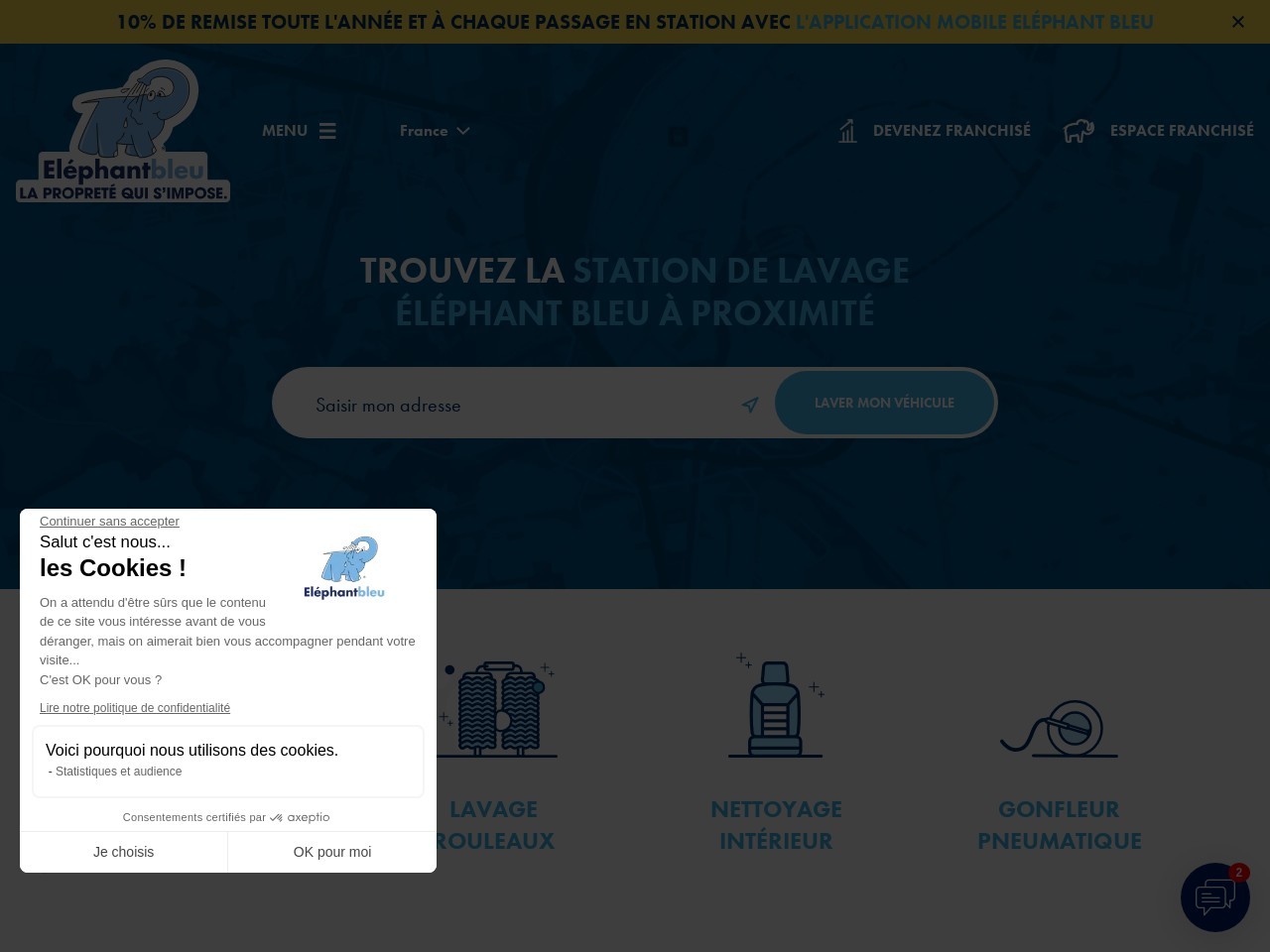Screen dimensions: 1270x952
Task: Open the politique de confidentialité link
Action: tap(135, 708)
